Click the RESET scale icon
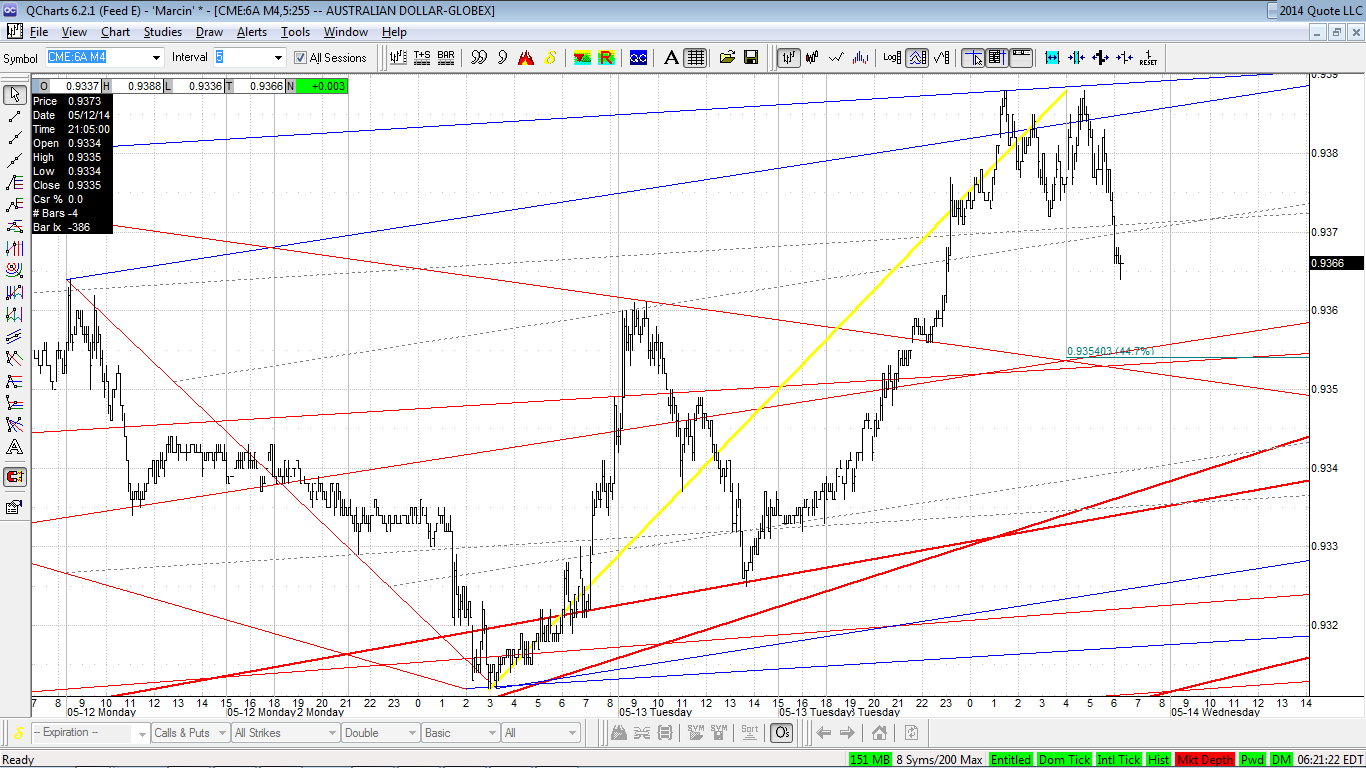Image resolution: width=1366 pixels, height=768 pixels. pos(1148,58)
